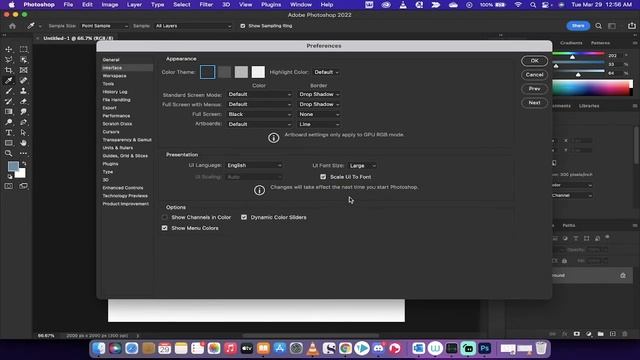Open Trash in the Dock
Viewport: 640px width, 360px height.
(541, 348)
